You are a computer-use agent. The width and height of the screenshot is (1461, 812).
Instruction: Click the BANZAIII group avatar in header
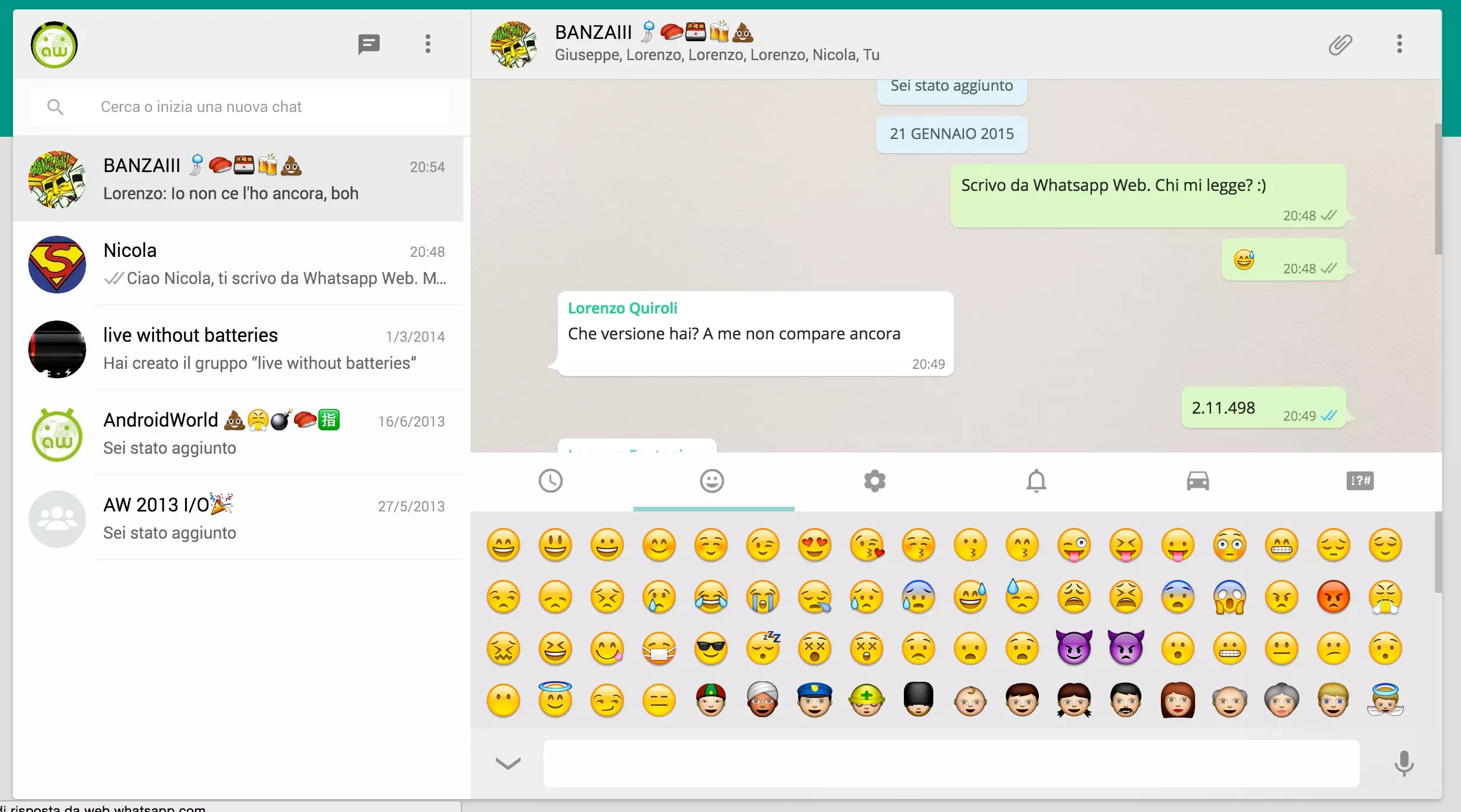[x=514, y=44]
